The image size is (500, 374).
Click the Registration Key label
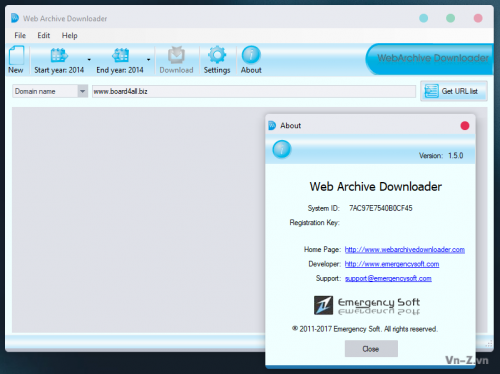[314, 222]
